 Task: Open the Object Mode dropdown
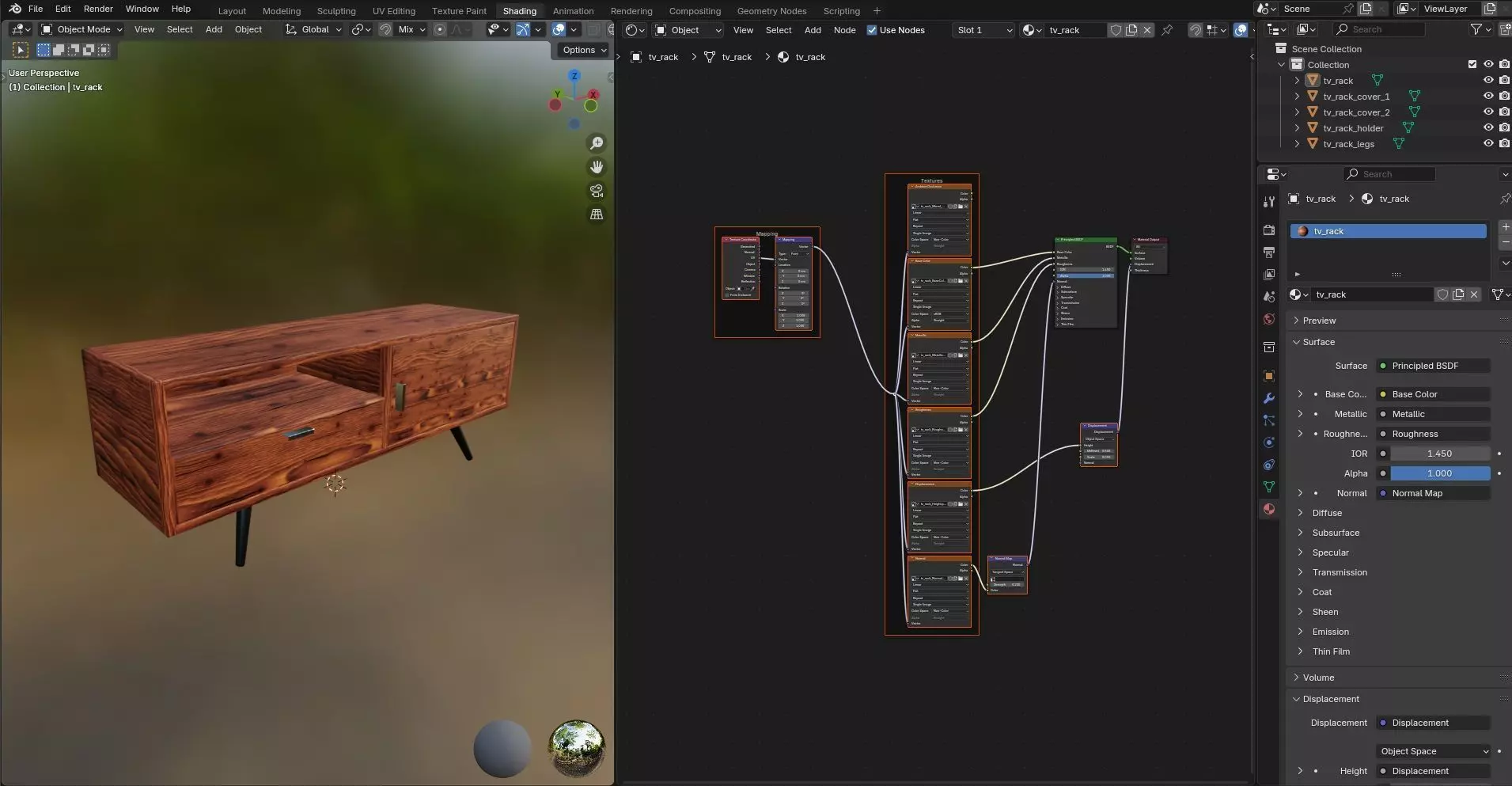pos(82,29)
